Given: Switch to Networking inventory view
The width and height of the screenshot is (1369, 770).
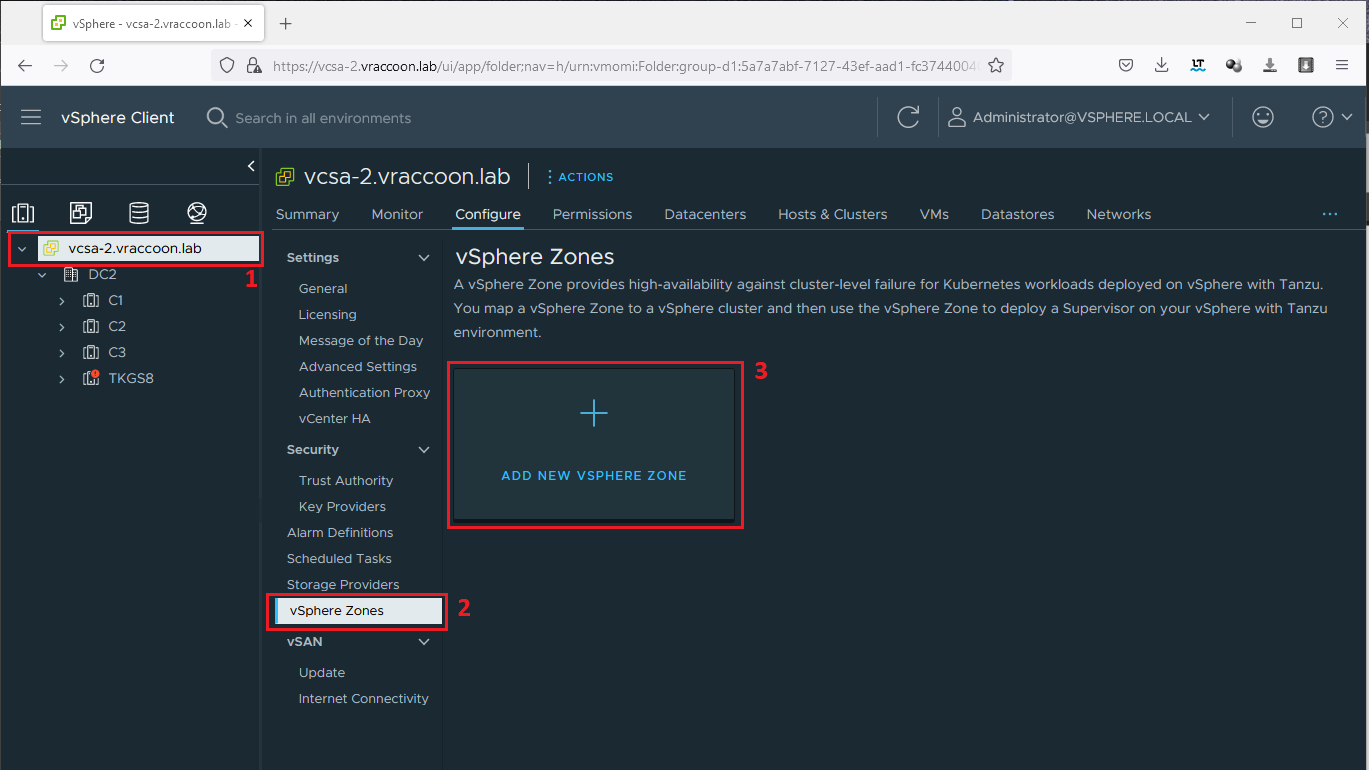Looking at the screenshot, I should click(197, 213).
